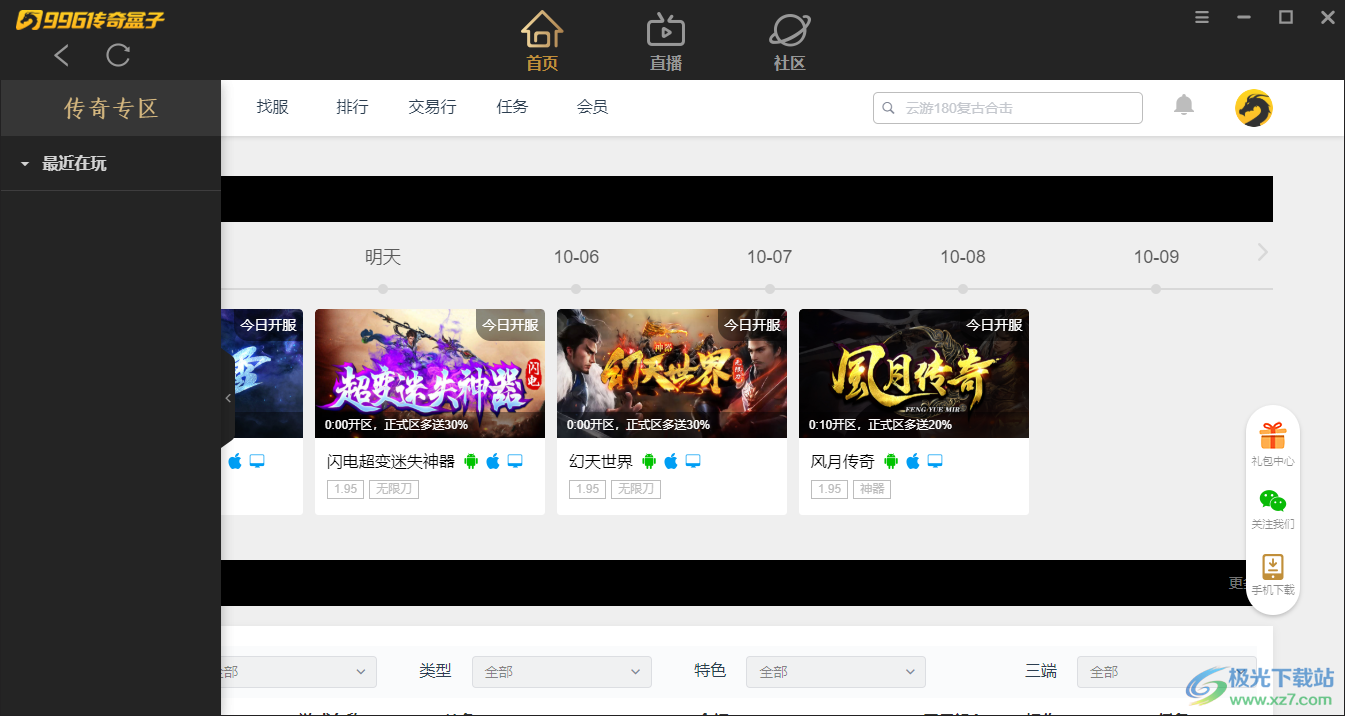Select 明天 on the server-opening timeline
This screenshot has height=716, width=1345.
pyautogui.click(x=383, y=257)
